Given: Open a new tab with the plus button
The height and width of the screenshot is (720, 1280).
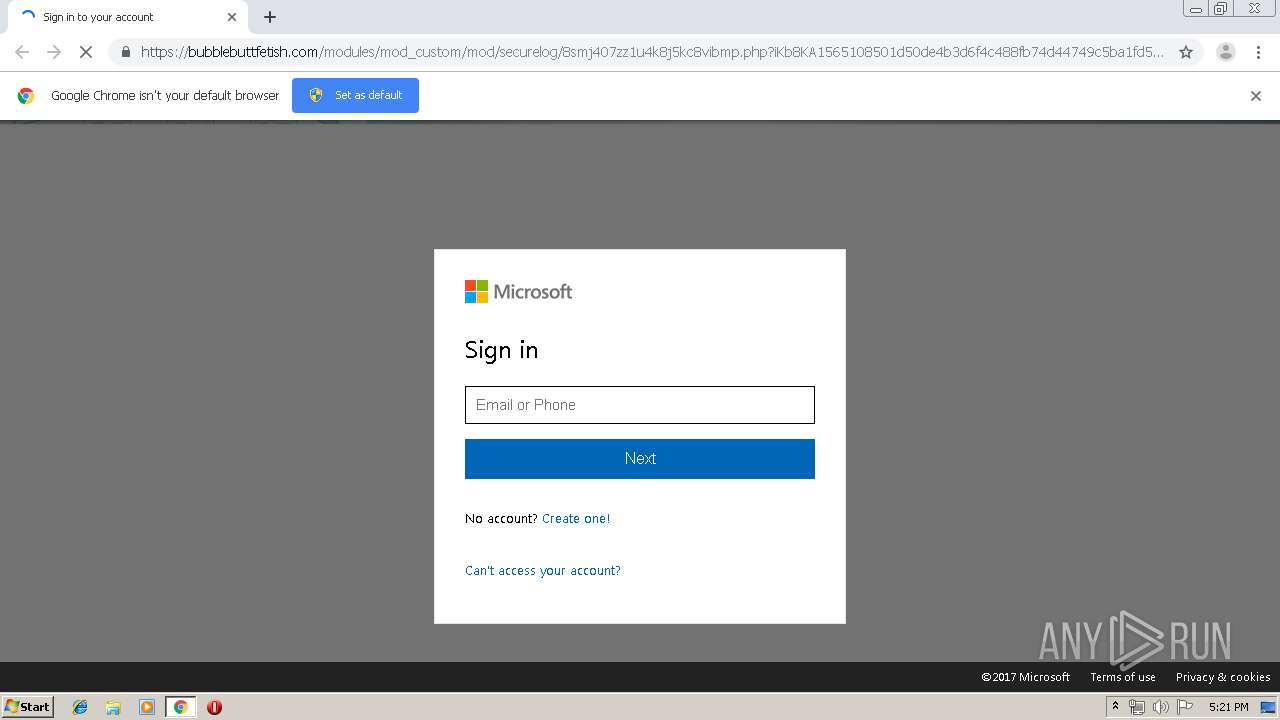Looking at the screenshot, I should (270, 17).
